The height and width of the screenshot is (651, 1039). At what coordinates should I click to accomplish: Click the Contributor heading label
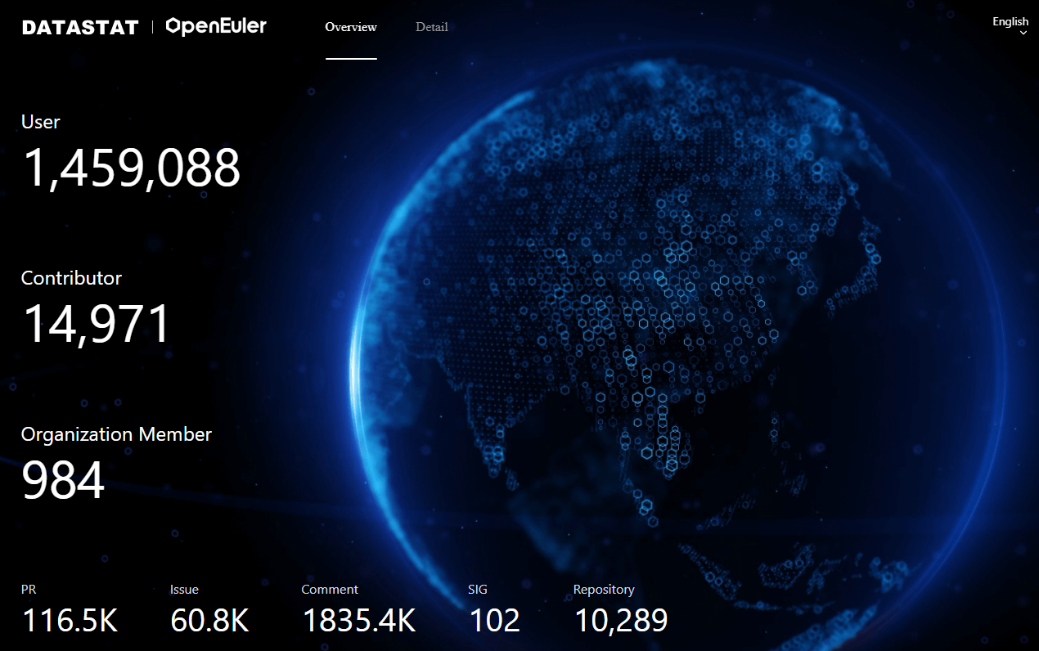click(71, 278)
